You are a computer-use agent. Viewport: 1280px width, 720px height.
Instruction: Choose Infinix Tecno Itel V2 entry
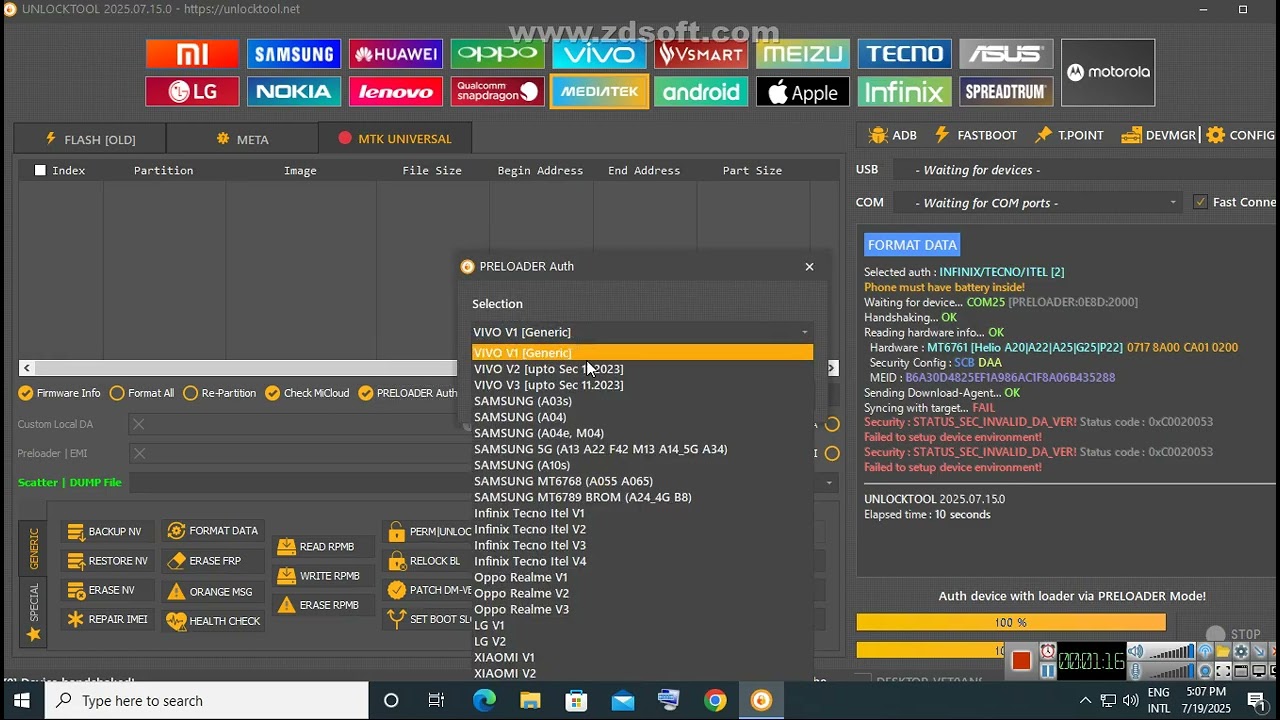[642, 529]
